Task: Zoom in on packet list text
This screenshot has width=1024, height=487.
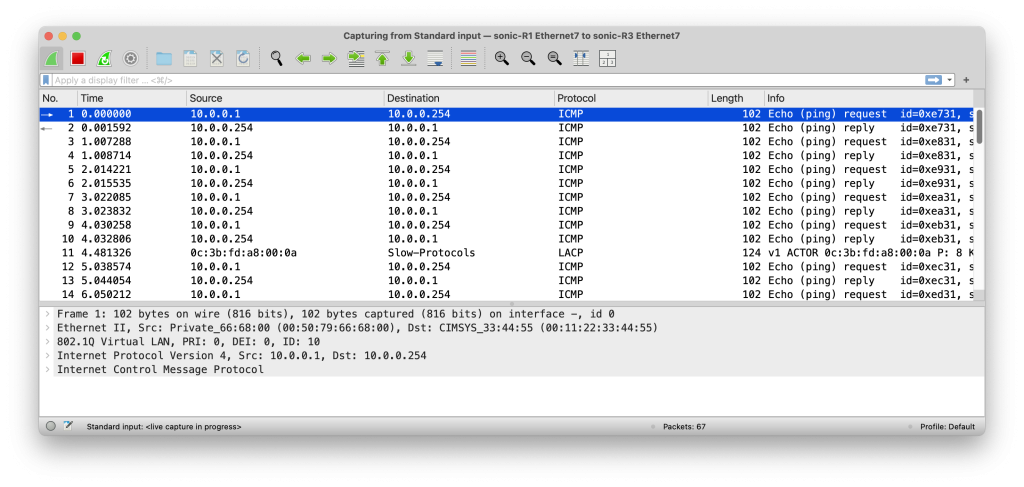Action: (x=501, y=59)
